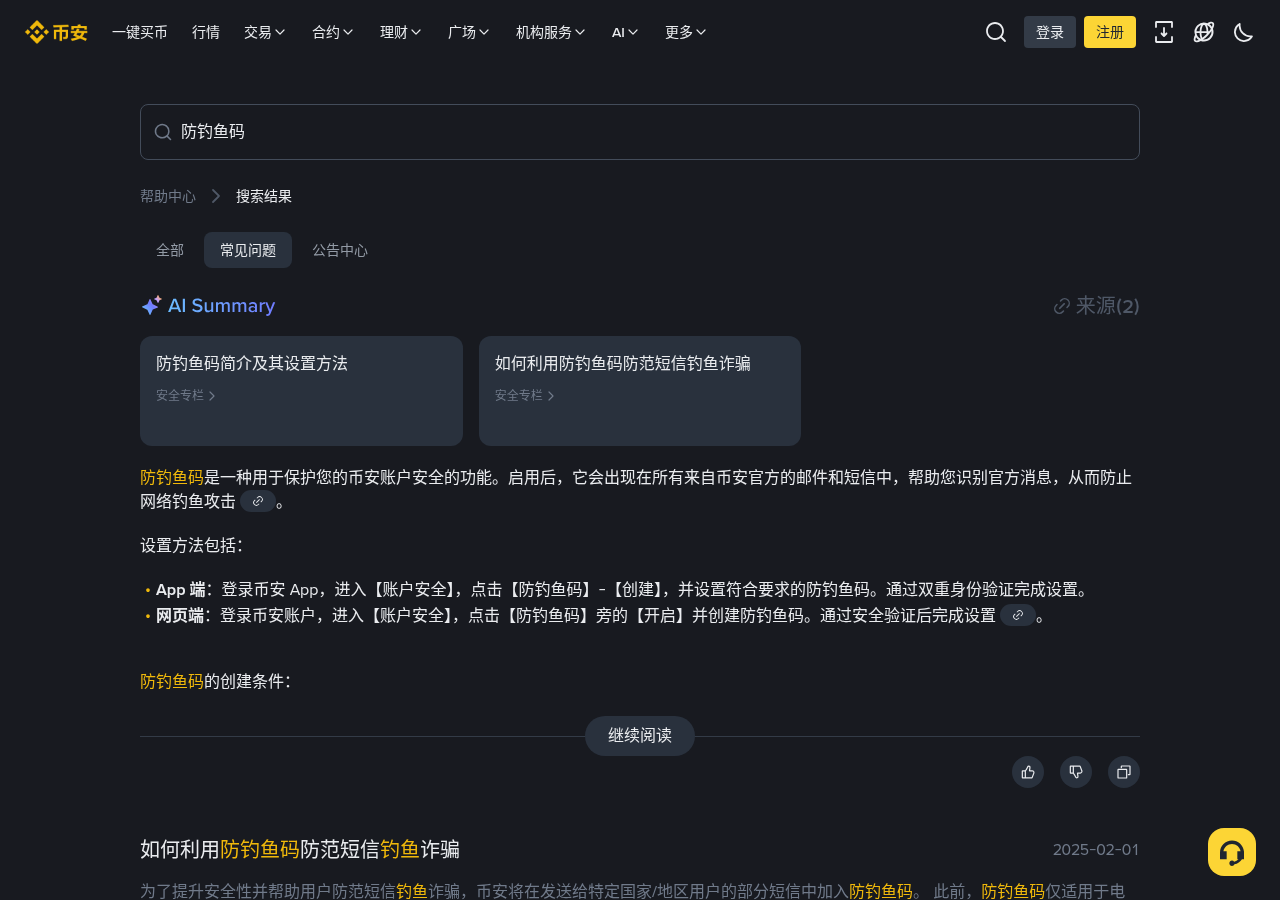
Task: Open the 行情 menu item
Action: pos(206,32)
